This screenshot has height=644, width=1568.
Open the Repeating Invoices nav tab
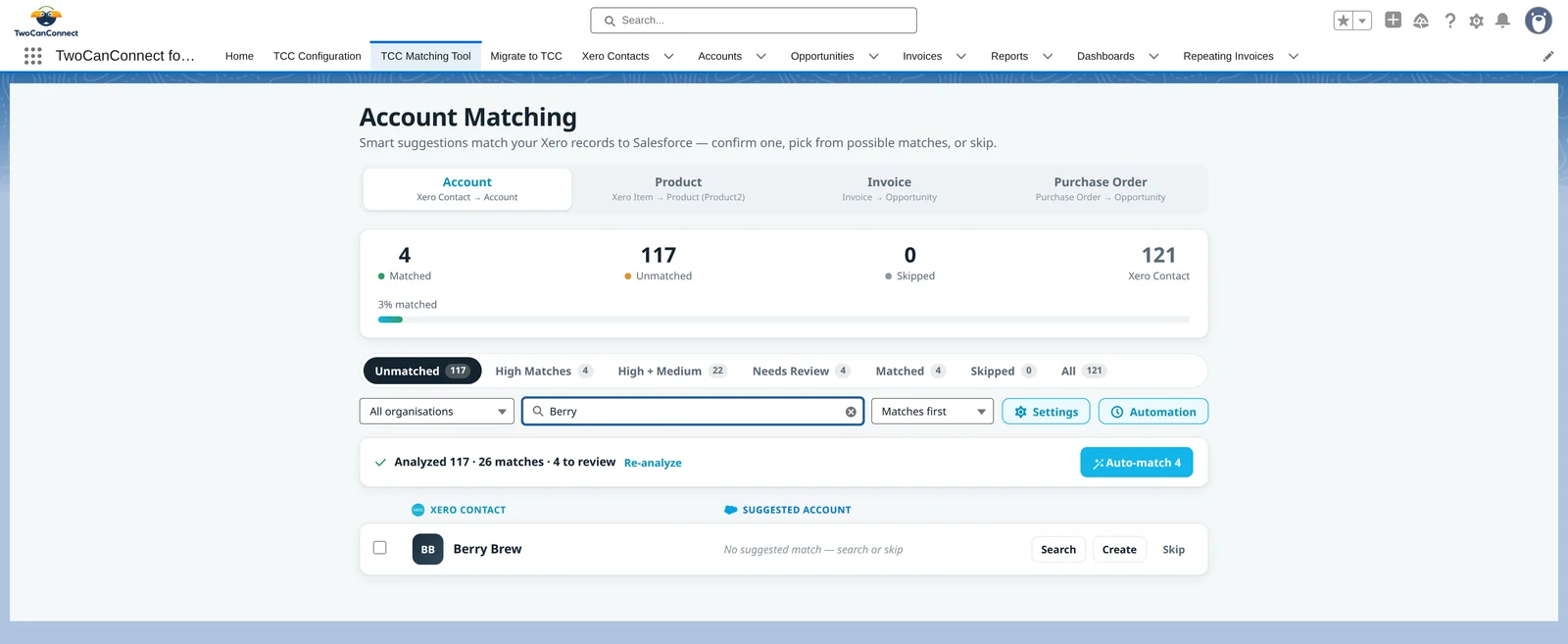[x=1228, y=56]
